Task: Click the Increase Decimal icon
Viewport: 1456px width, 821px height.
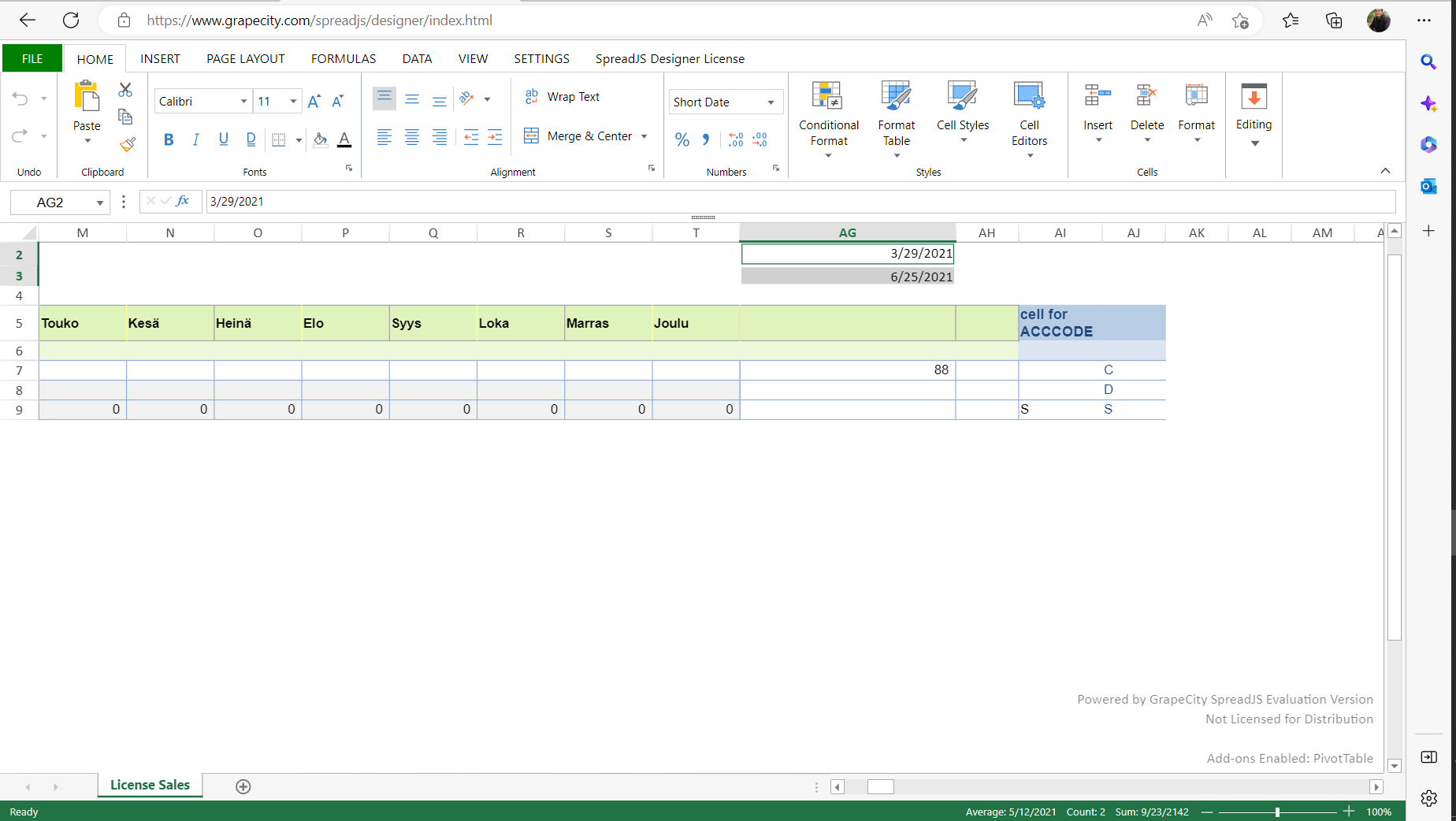Action: 735,139
